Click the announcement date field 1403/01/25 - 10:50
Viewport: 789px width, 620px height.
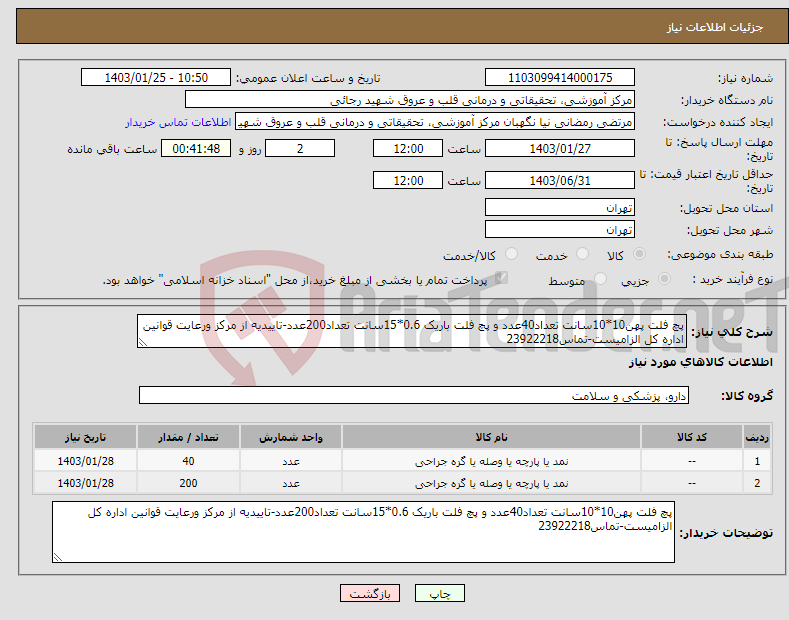[x=155, y=78]
